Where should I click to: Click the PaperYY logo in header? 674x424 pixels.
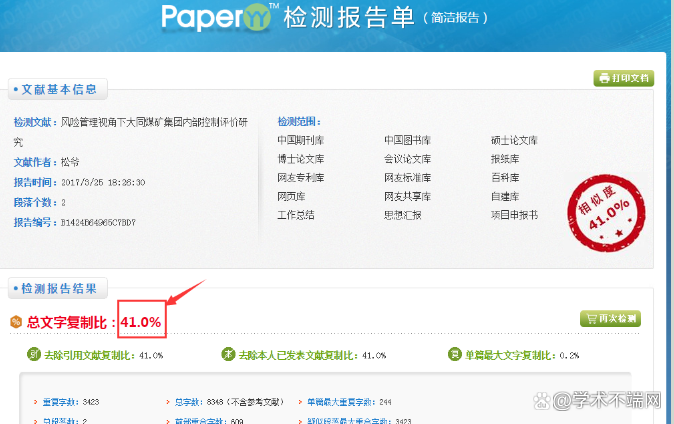tap(220, 17)
